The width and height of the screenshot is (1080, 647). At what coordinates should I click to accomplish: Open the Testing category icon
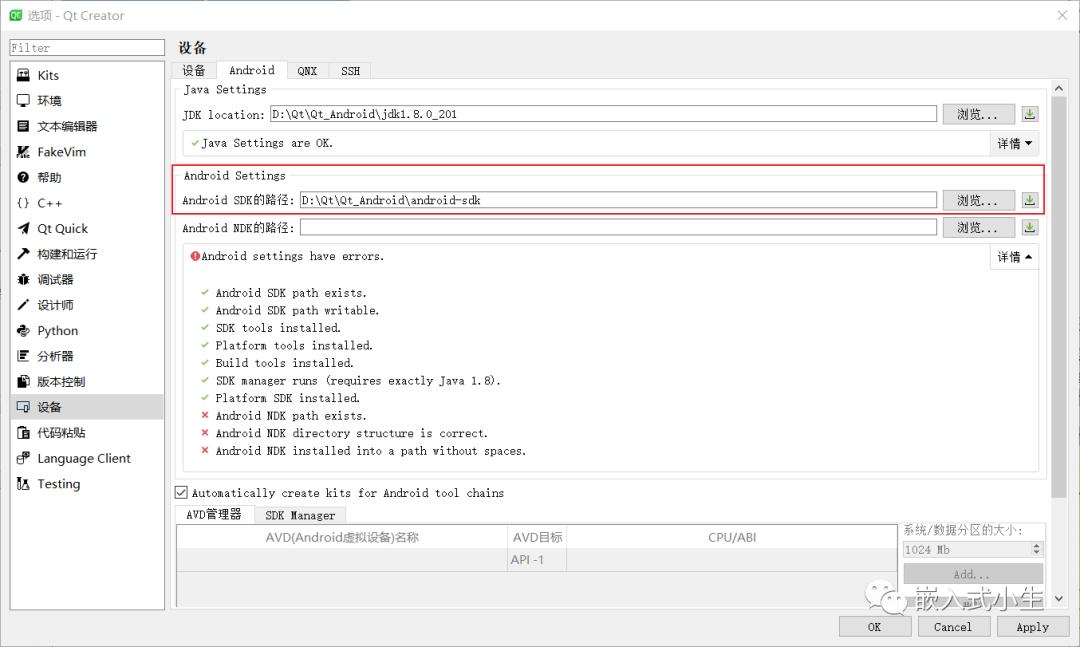pyautogui.click(x=23, y=484)
